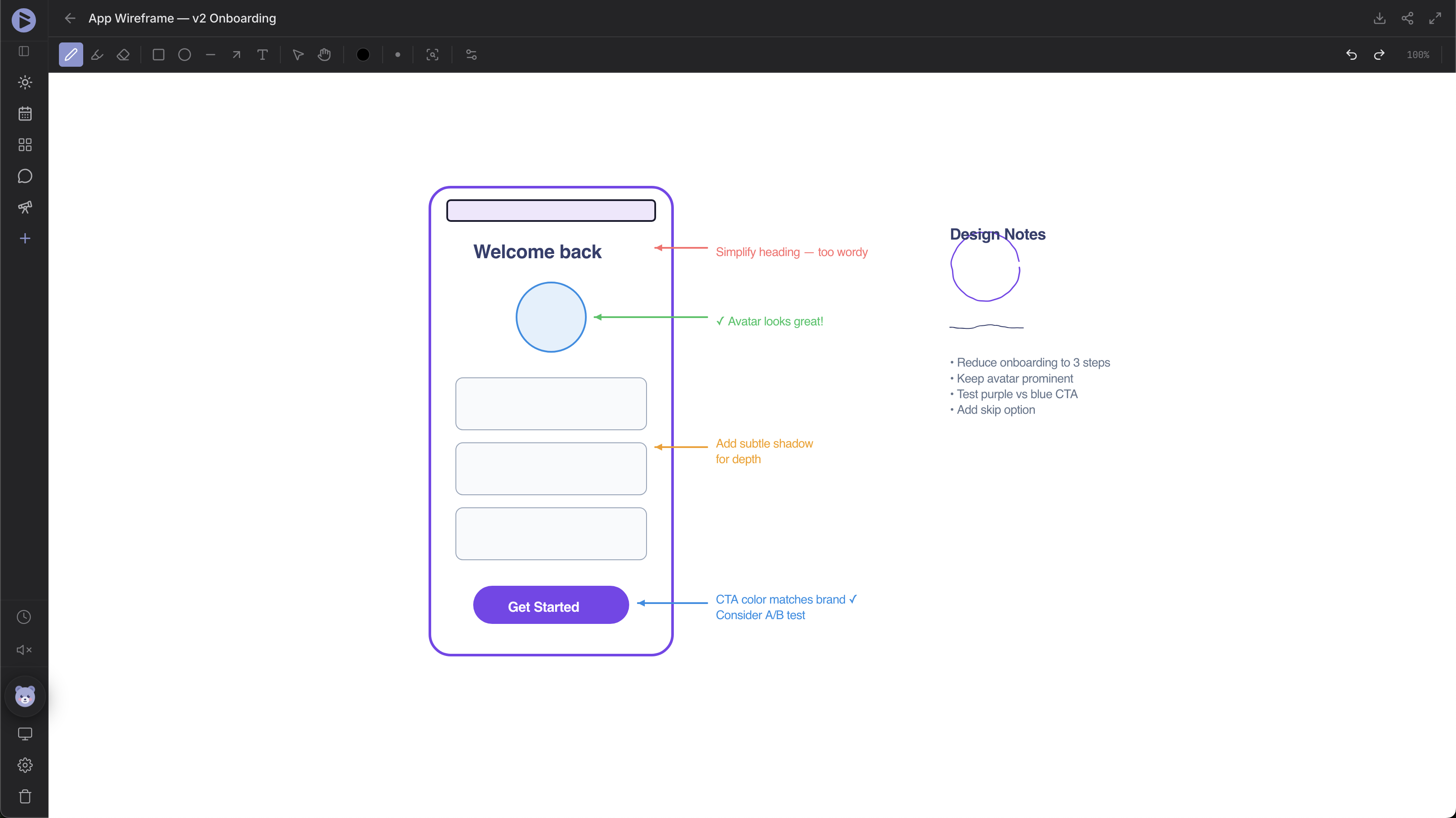Switch to the Eraser tool
1456x818 pixels.
(123, 54)
